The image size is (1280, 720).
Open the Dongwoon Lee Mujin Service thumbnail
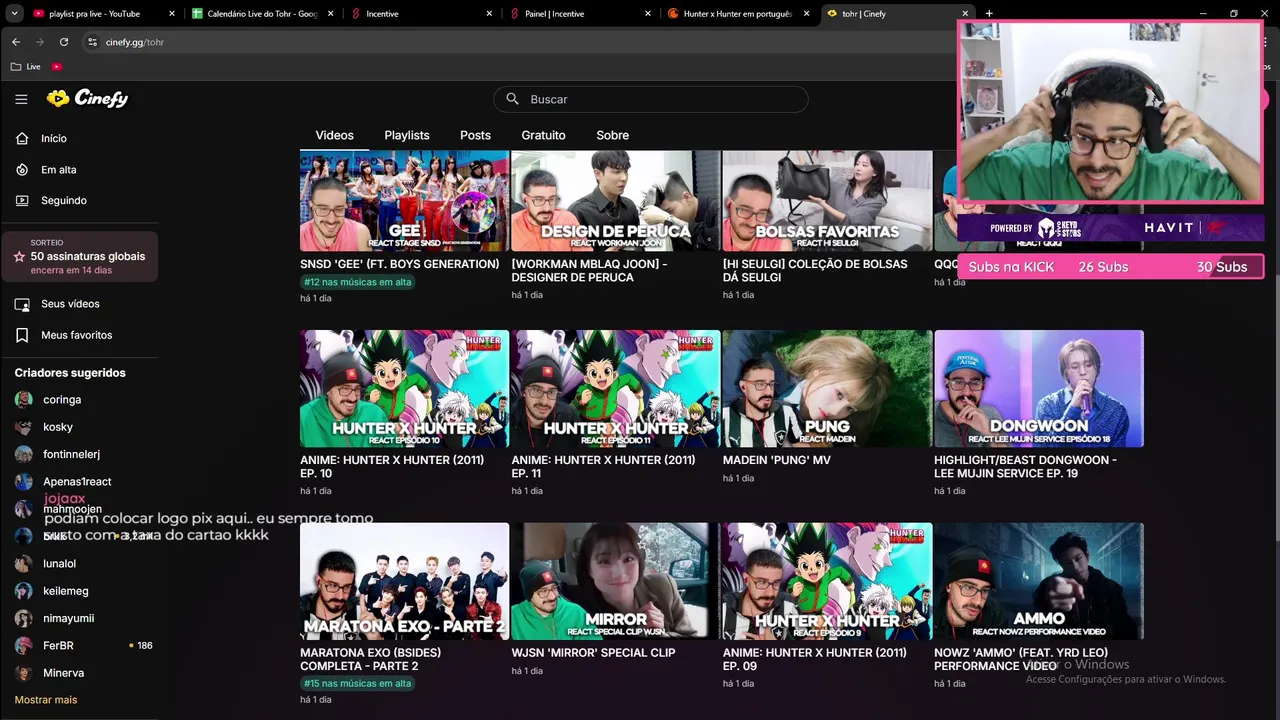(1039, 388)
